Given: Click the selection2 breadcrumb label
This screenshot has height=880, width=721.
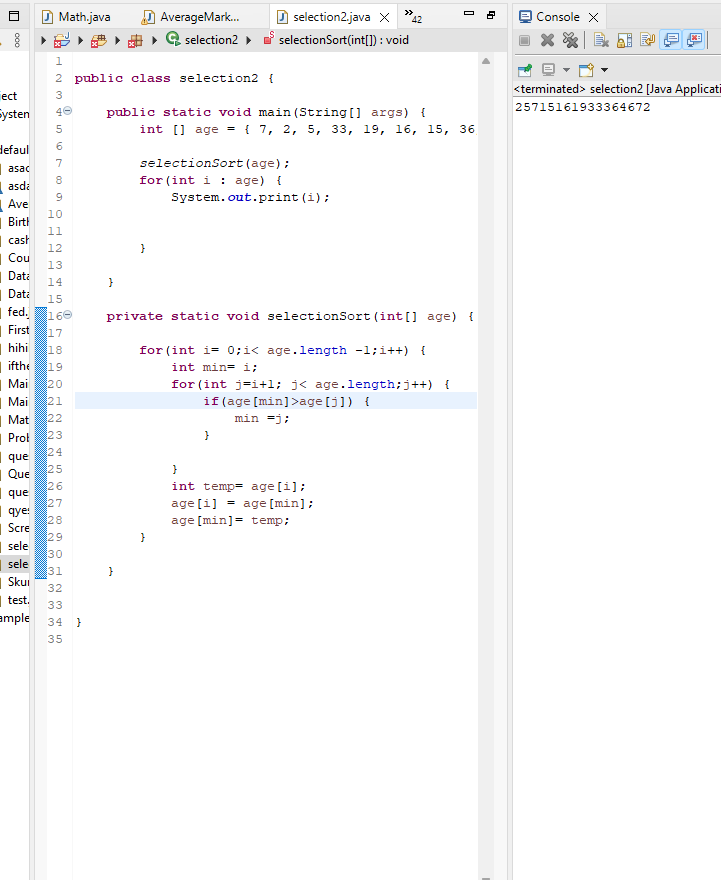Looking at the screenshot, I should click(212, 40).
